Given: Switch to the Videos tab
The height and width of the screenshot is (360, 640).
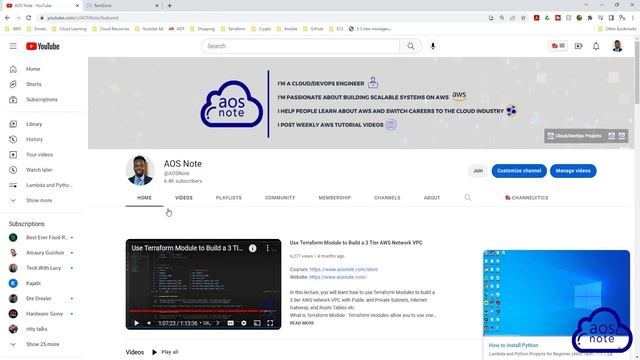Looking at the screenshot, I should tap(184, 198).
